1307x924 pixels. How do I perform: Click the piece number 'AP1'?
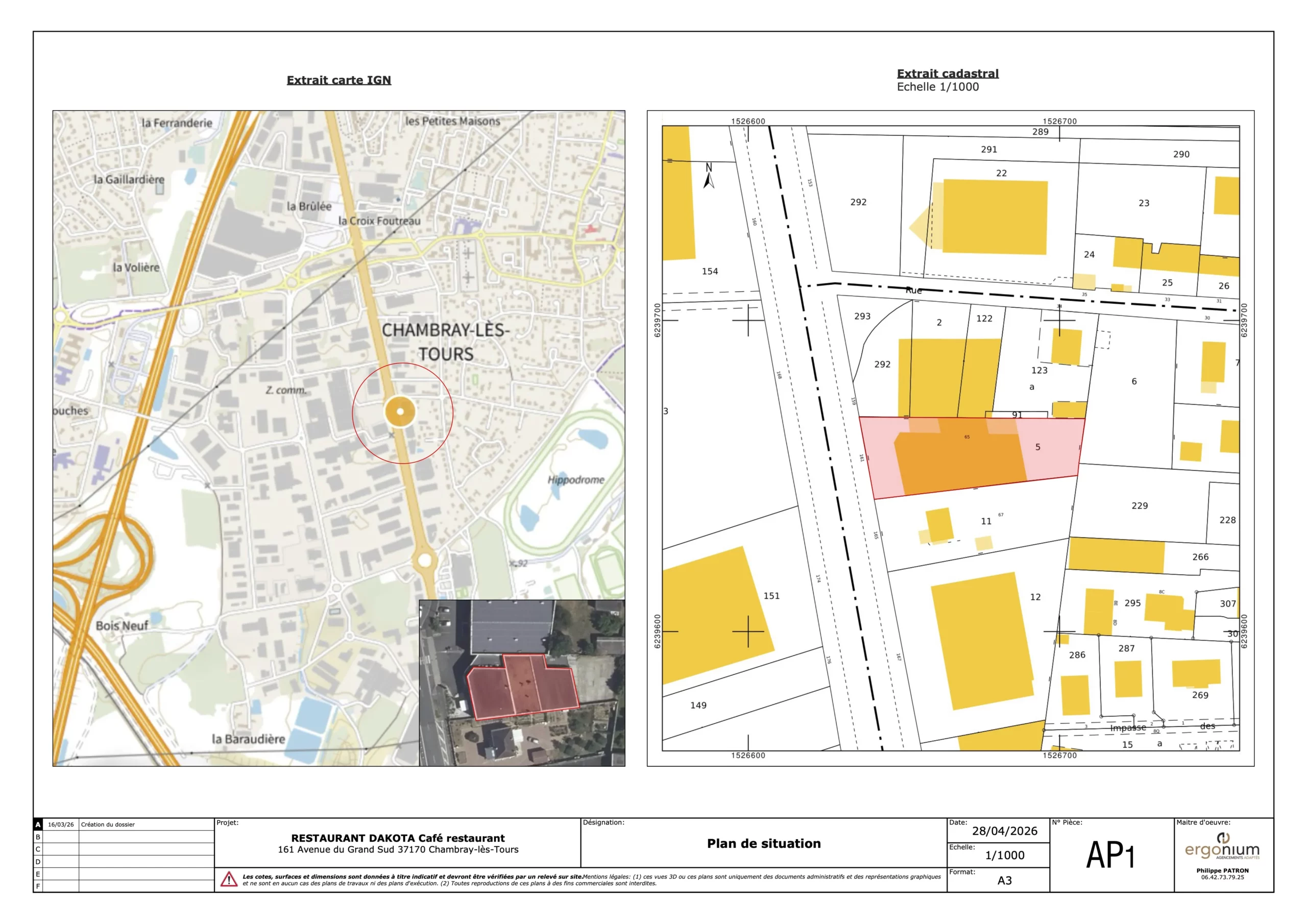click(x=1110, y=855)
